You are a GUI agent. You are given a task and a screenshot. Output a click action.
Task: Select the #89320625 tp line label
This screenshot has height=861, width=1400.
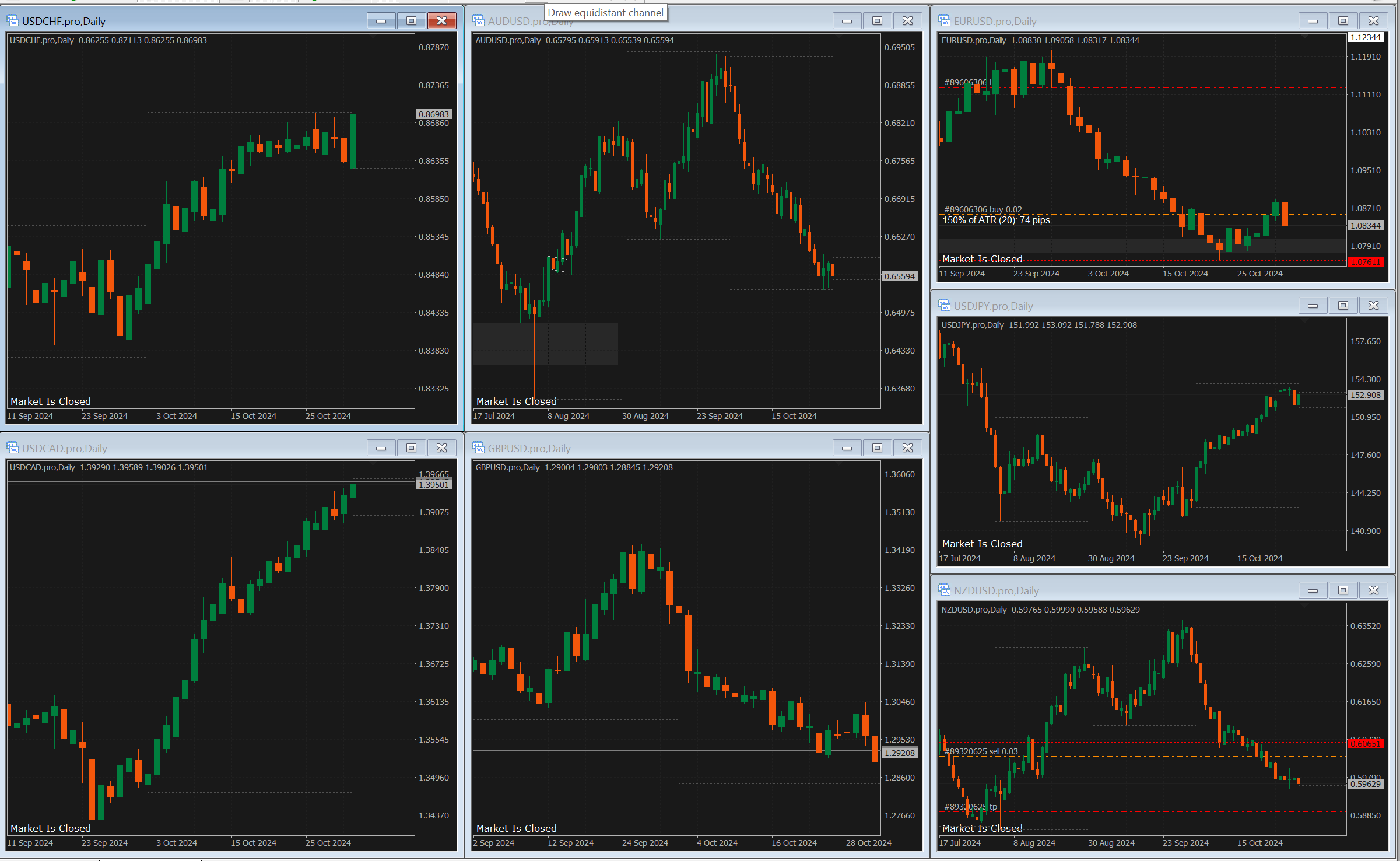(971, 807)
